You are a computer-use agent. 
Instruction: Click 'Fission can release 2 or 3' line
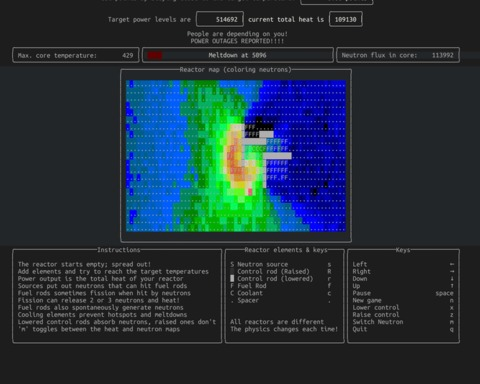tap(99, 300)
